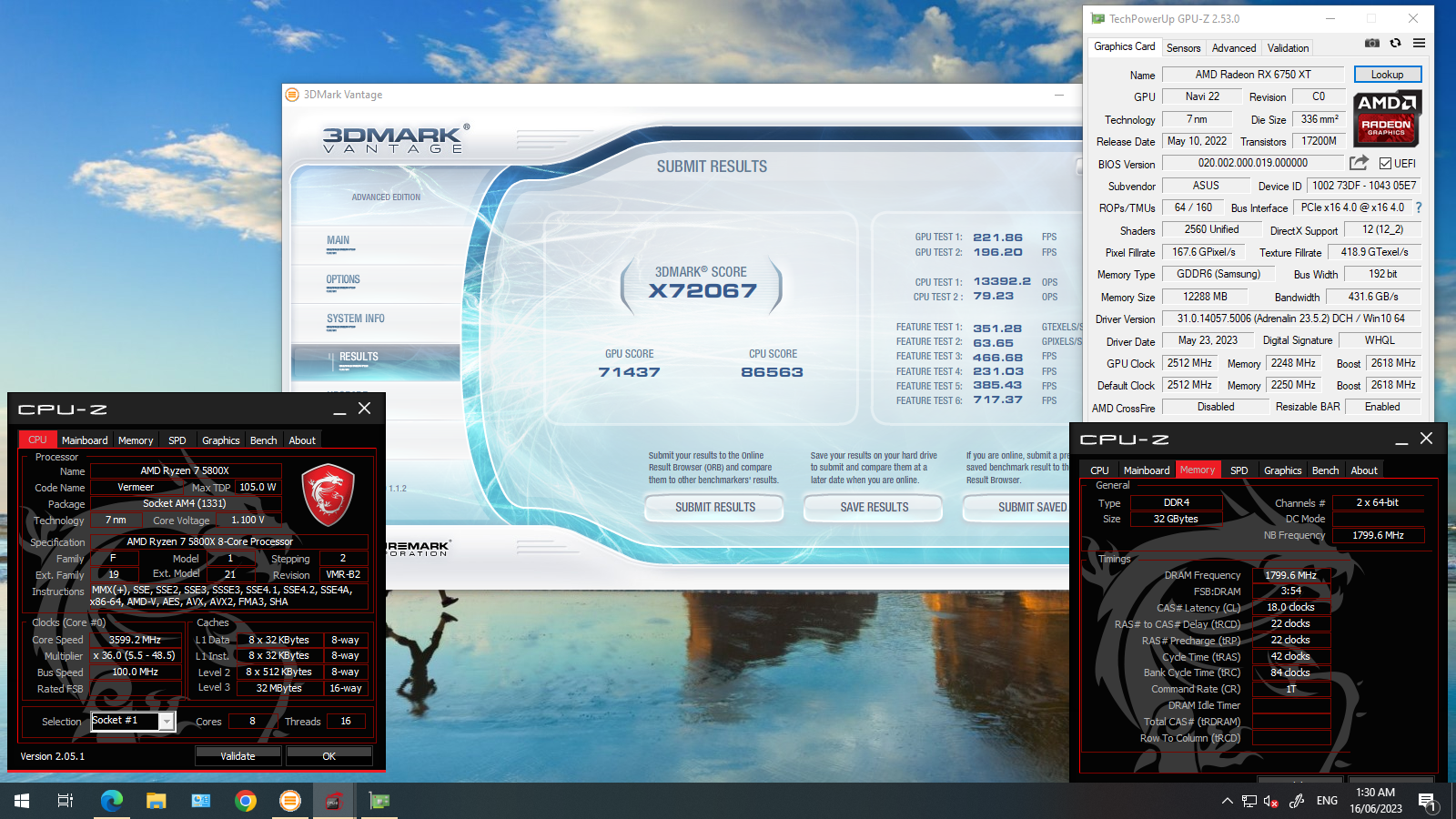Viewport: 1456px width, 819px height.
Task: Click the DRAM Frequency value 1799.6 MHz
Action: point(1290,575)
